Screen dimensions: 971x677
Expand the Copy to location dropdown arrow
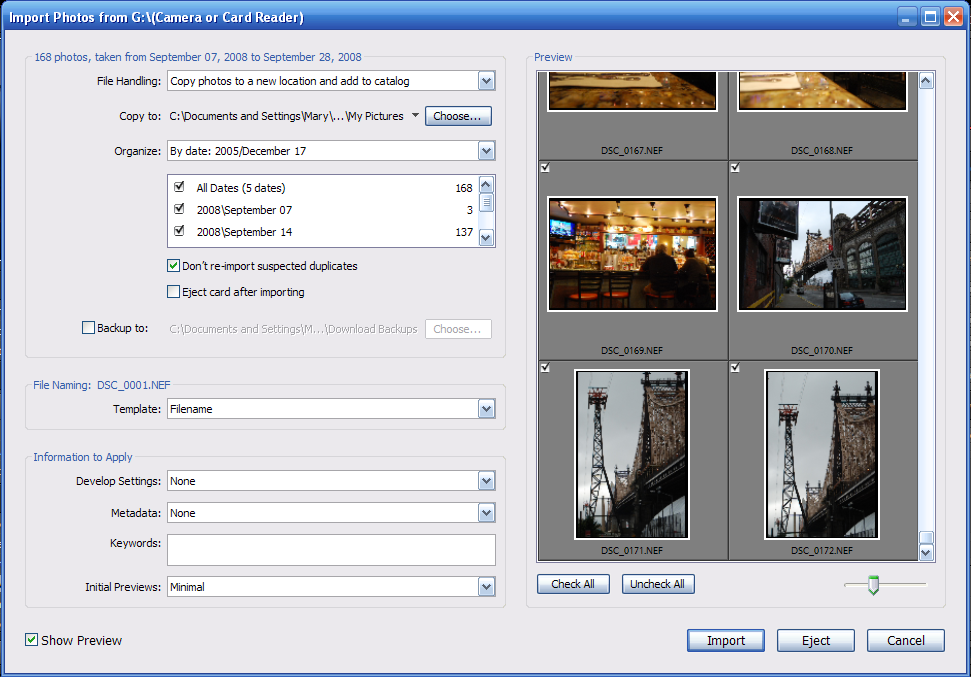pos(414,115)
